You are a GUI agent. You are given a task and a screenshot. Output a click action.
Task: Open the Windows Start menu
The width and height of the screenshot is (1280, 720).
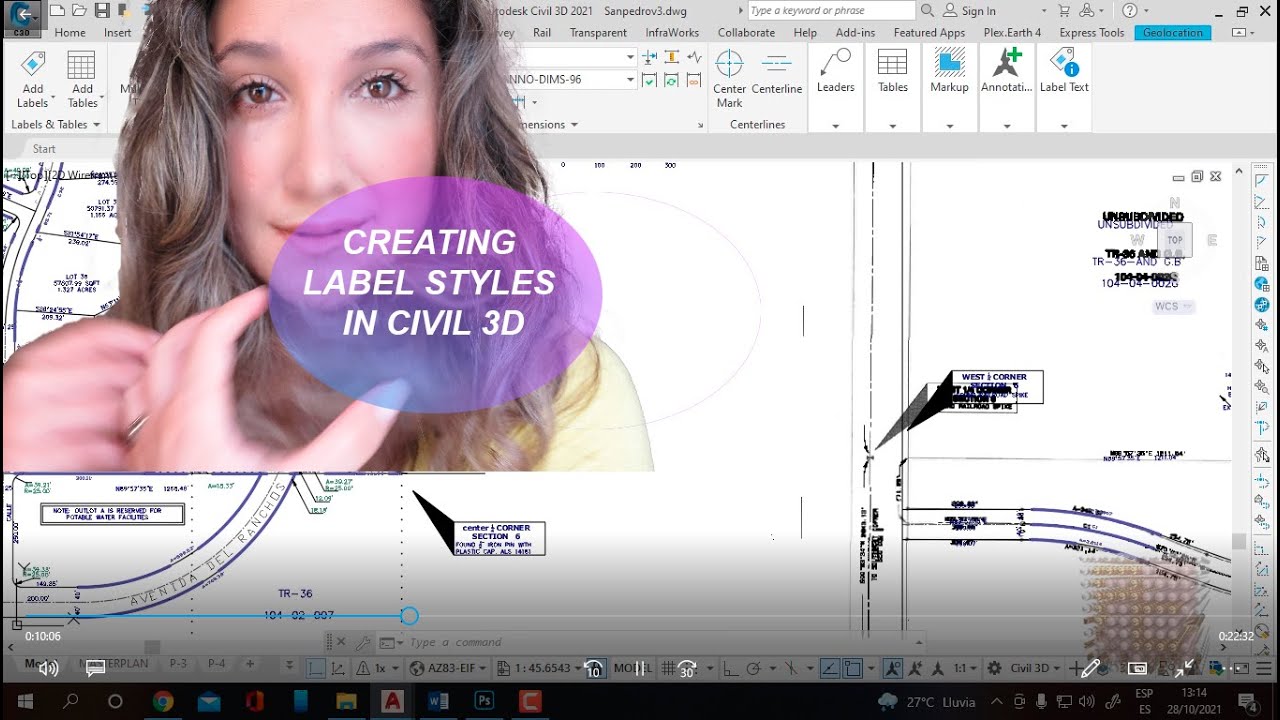(x=24, y=701)
